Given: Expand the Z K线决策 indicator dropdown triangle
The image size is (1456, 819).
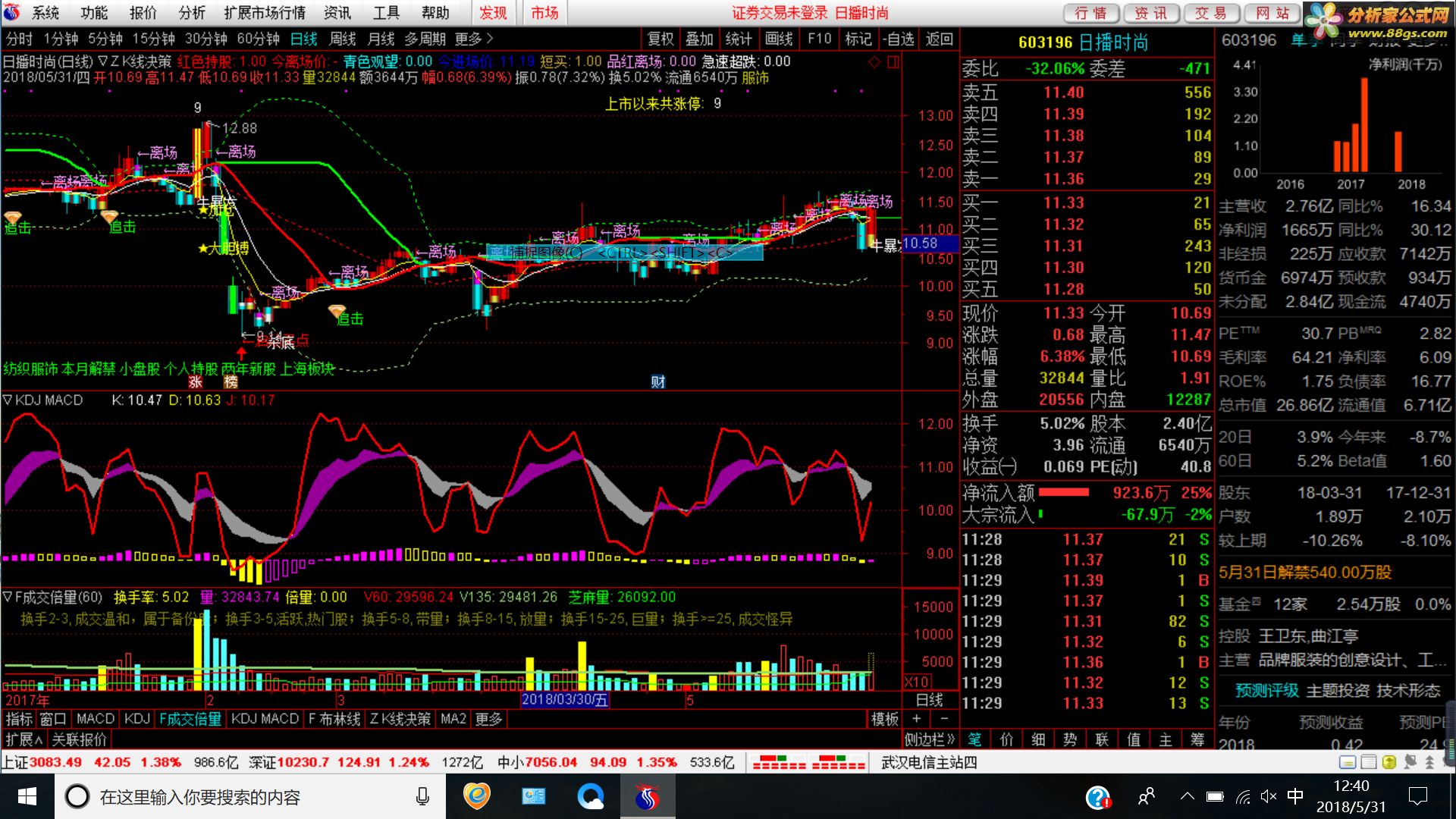Looking at the screenshot, I should tap(103, 61).
